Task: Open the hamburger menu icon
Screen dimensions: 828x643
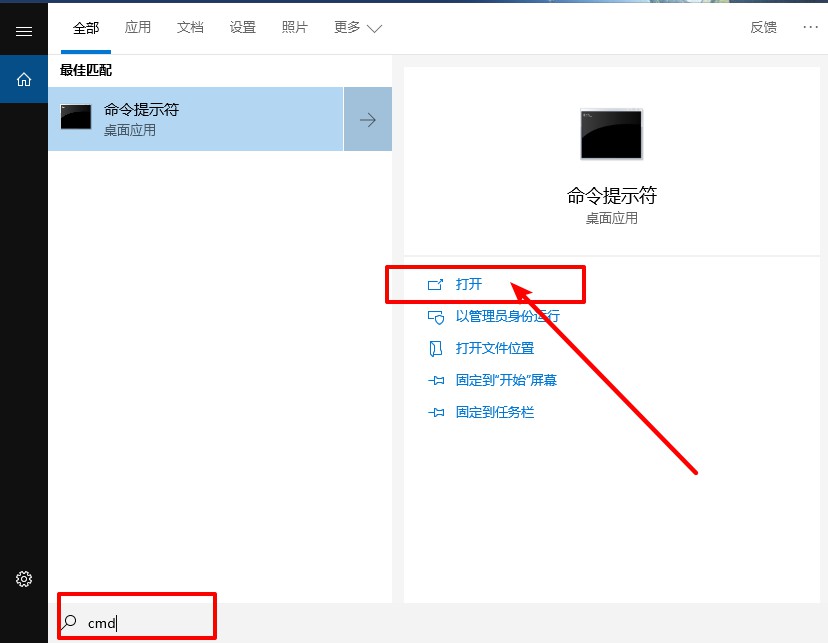Action: tap(24, 30)
